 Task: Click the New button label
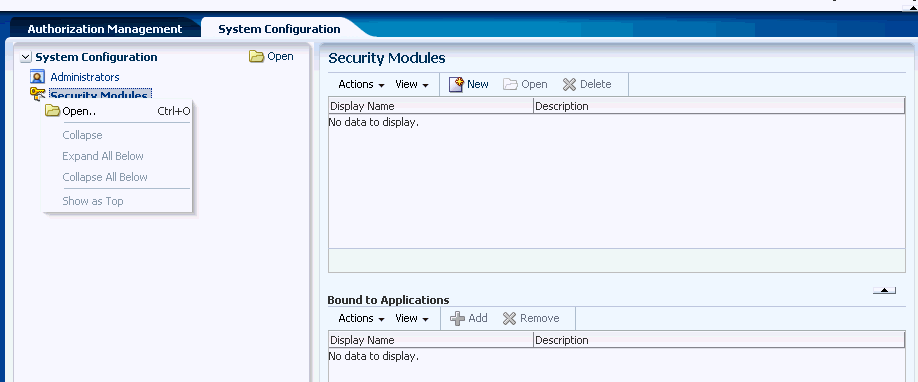click(478, 84)
